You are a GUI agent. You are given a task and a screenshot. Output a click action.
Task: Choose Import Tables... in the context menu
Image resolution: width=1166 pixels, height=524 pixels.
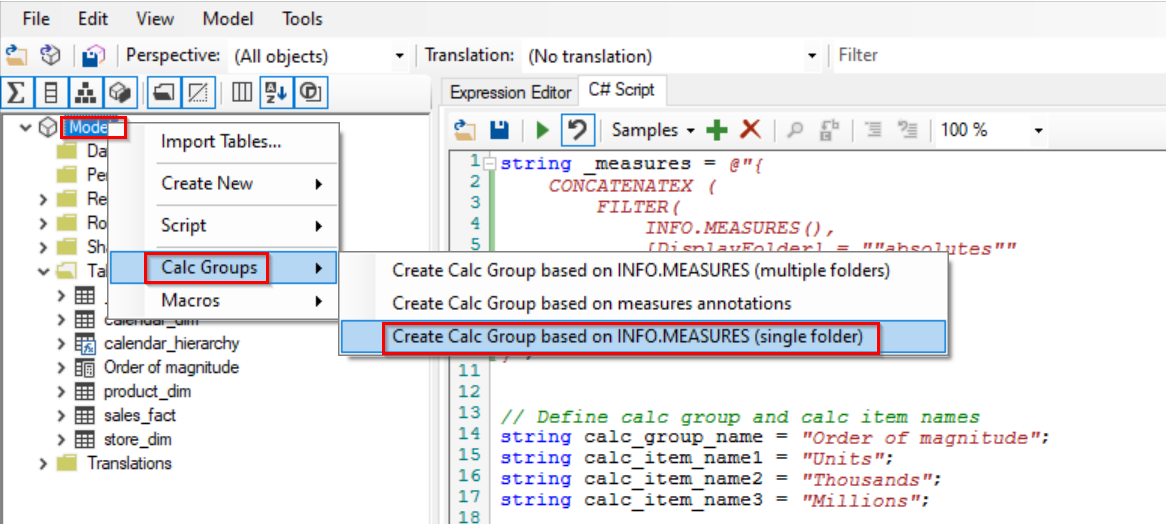223,142
